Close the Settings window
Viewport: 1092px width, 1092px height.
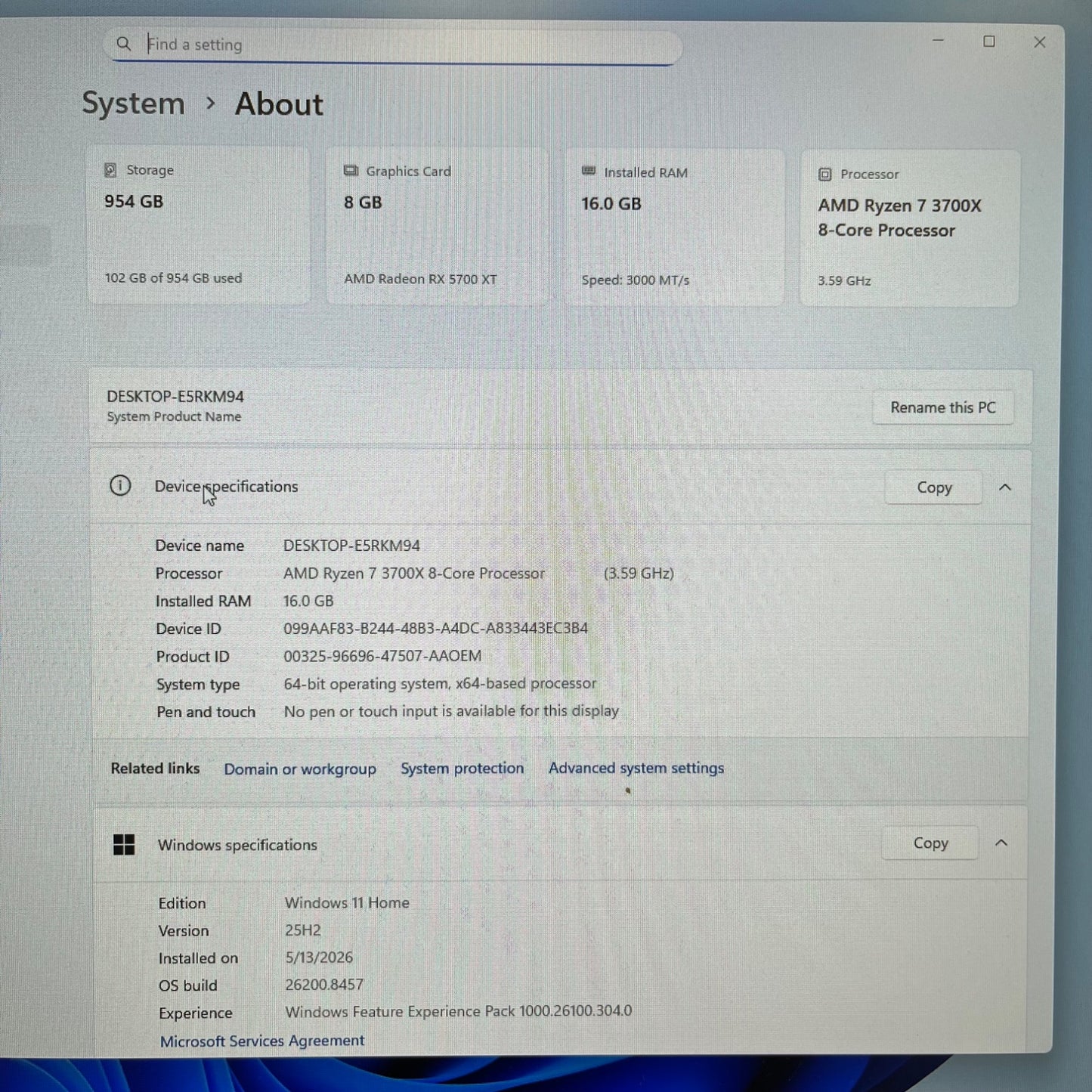click(1040, 42)
